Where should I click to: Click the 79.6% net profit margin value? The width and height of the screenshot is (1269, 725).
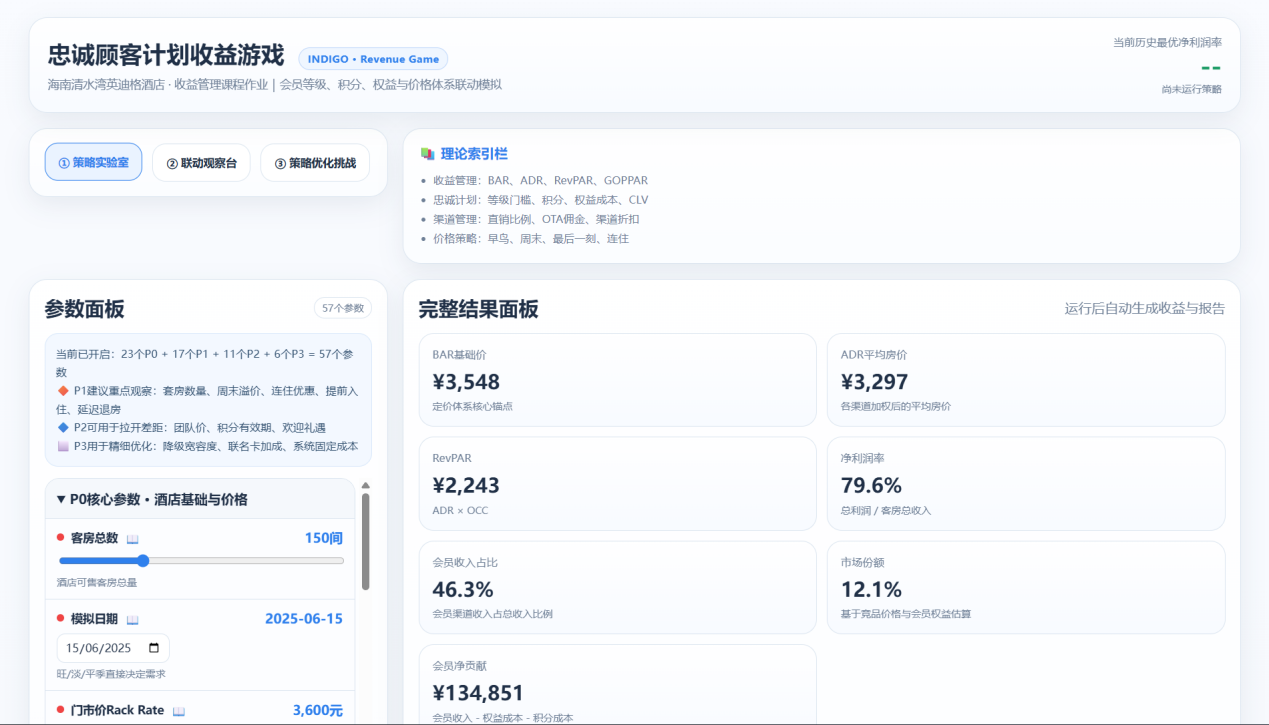tap(871, 485)
